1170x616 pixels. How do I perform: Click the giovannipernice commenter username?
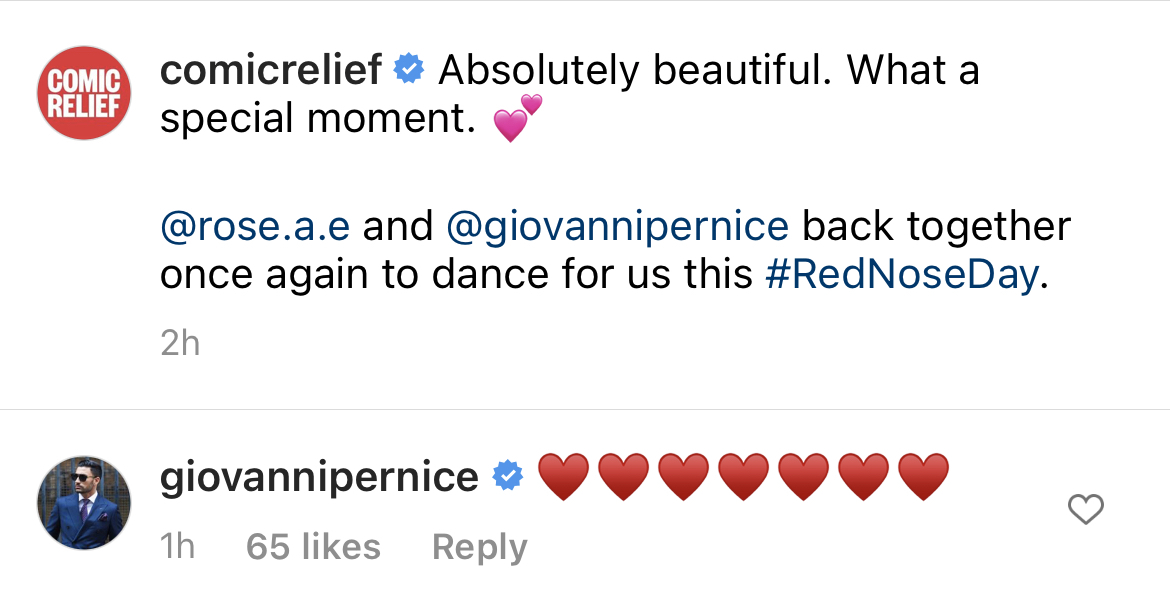coord(319,476)
